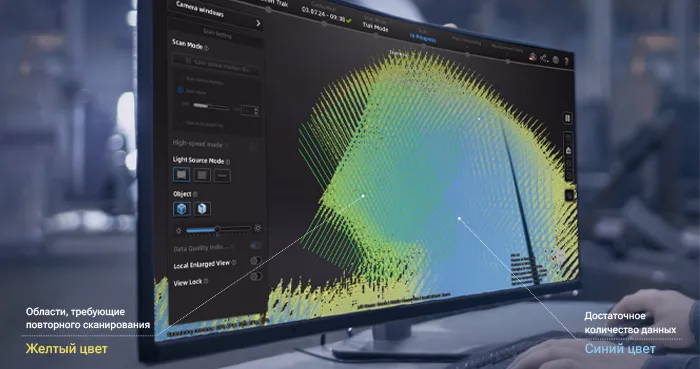The height and width of the screenshot is (369, 700).
Task: Open the Object help icon
Action: pos(196,194)
